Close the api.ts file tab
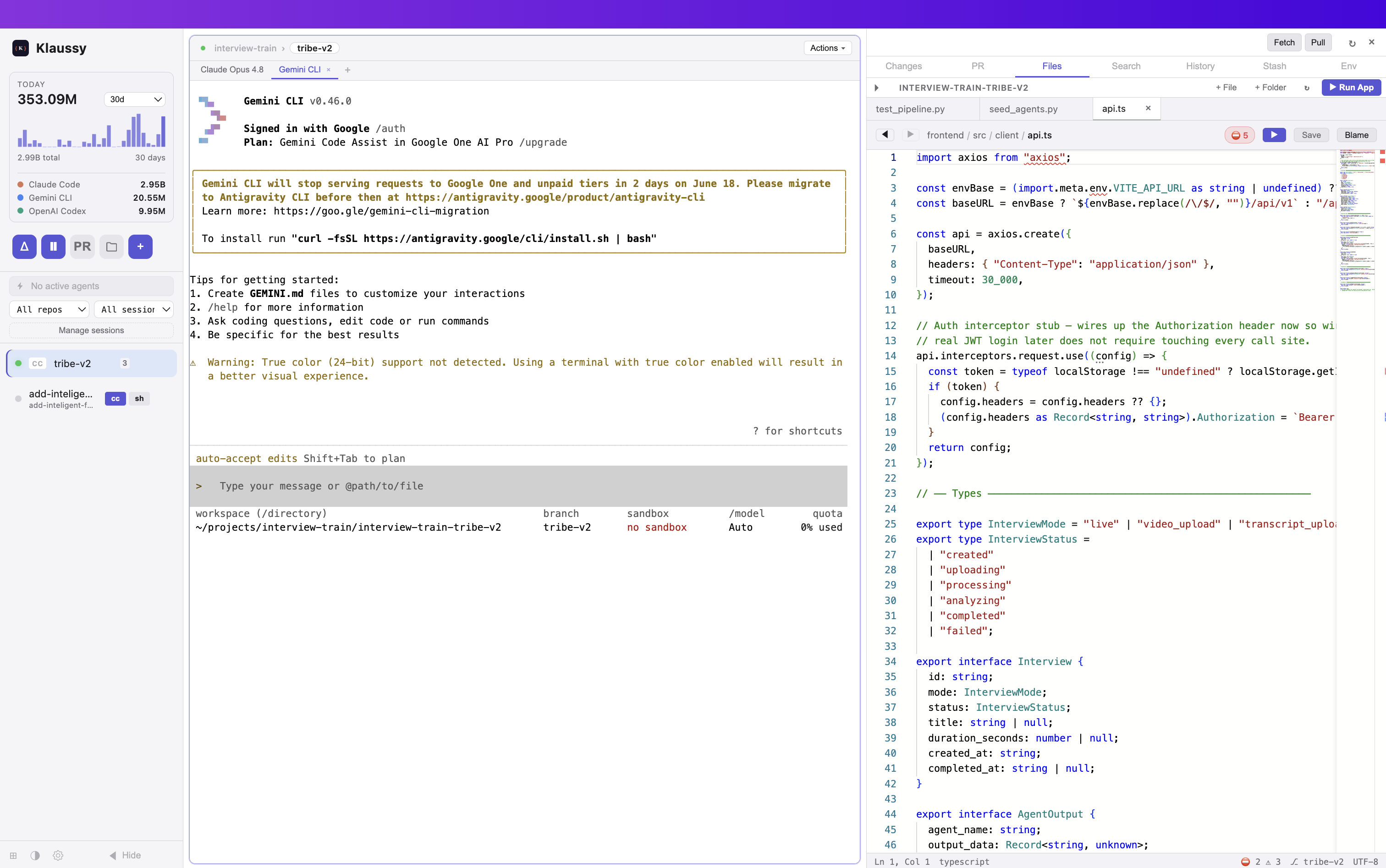This screenshot has height=868, width=1386. coord(1148,109)
